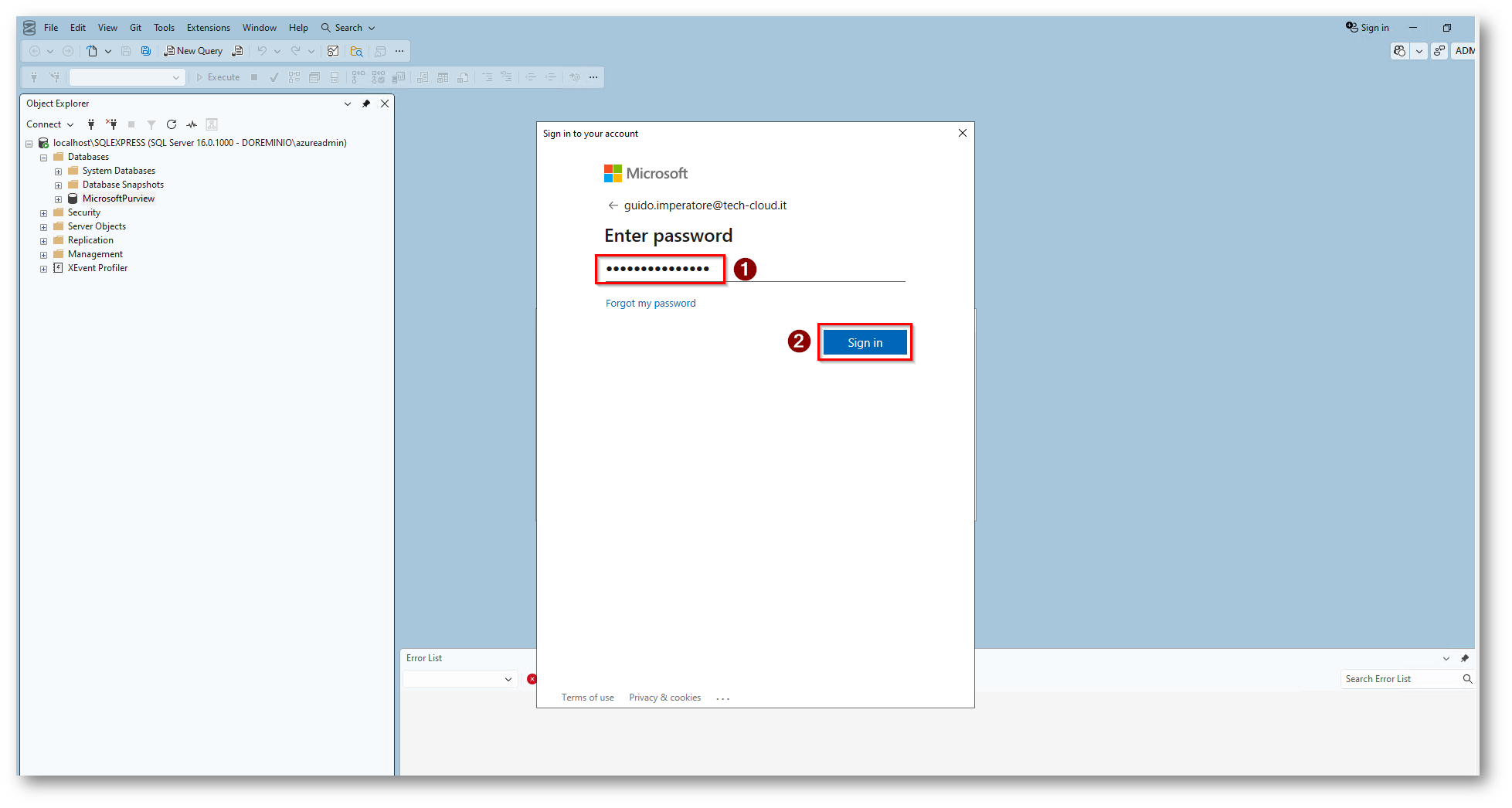Click the Navigate Backward arrow icon
The height and width of the screenshot is (808, 1512).
(35, 51)
